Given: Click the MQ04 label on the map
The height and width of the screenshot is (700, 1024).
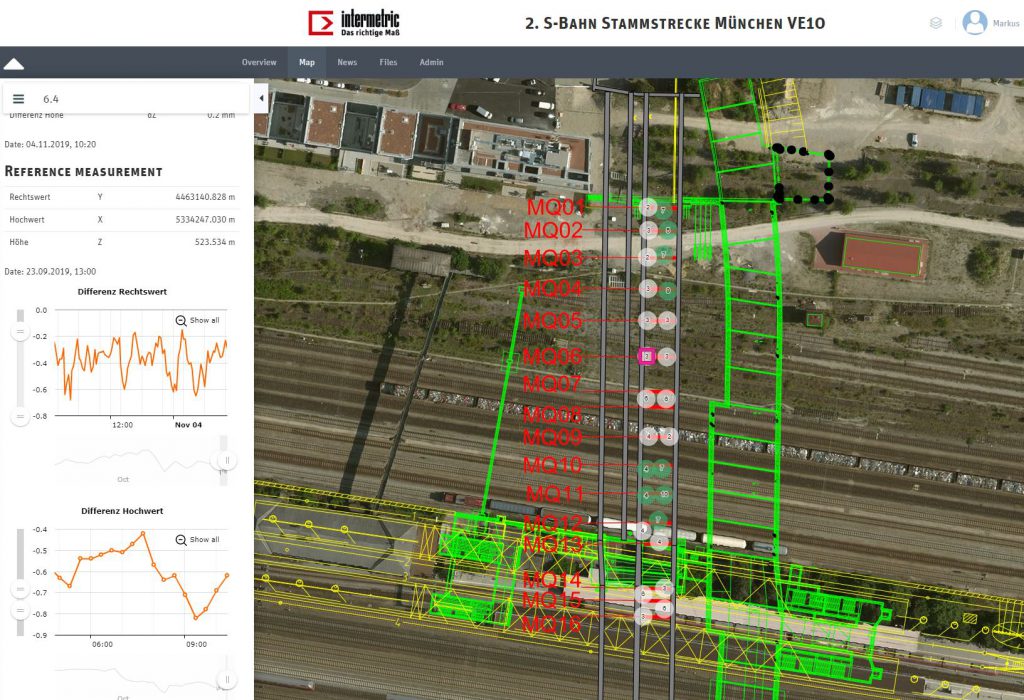Looking at the screenshot, I should tap(552, 288).
